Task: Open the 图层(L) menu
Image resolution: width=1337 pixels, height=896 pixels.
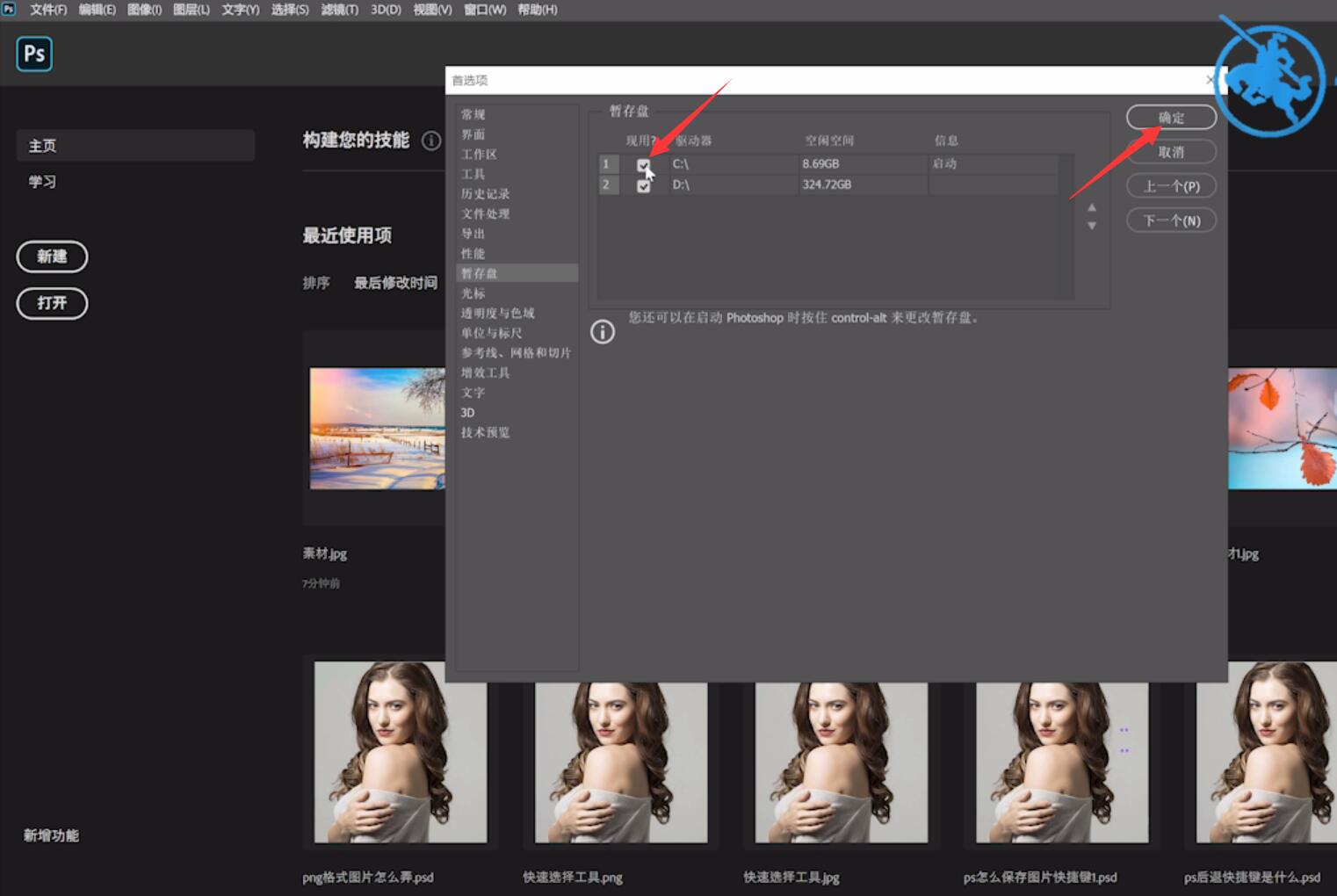Action: point(192,10)
